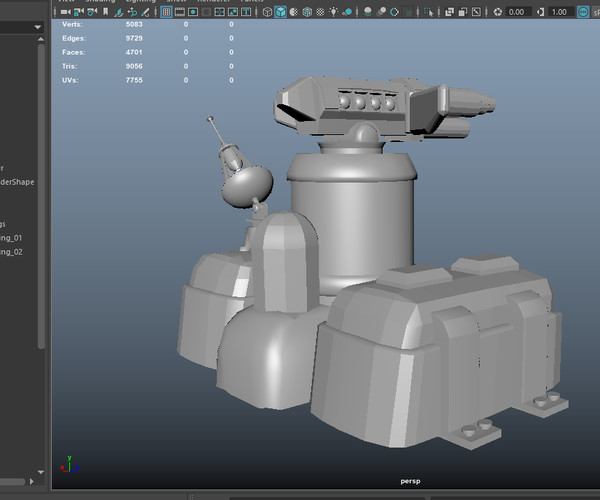Toggle the Film Gate overlay

click(x=181, y=12)
